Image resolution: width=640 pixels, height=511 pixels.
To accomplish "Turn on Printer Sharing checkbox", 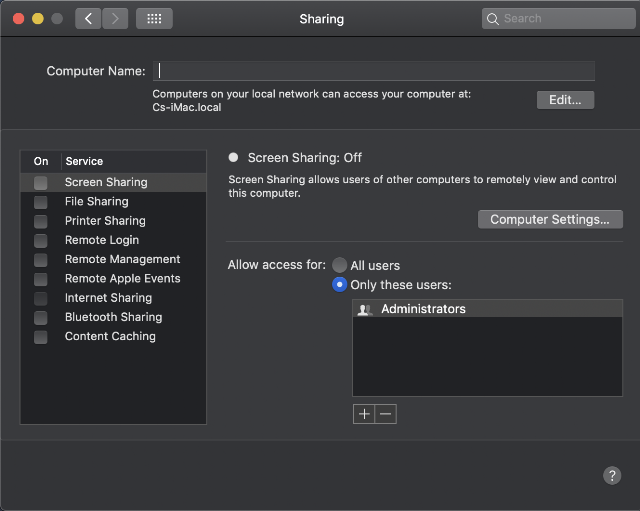I will 41,221.
